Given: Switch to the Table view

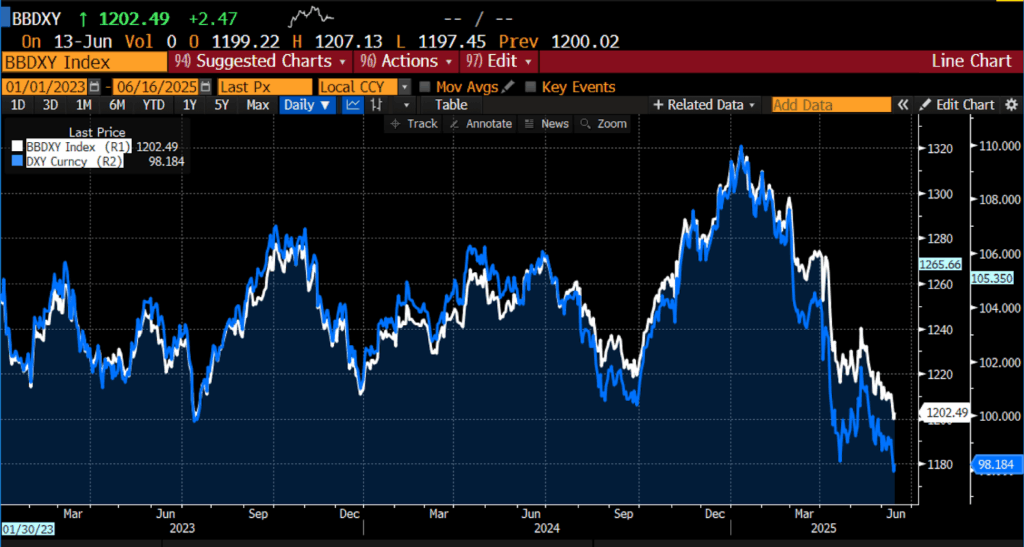Looking at the screenshot, I should click(451, 105).
